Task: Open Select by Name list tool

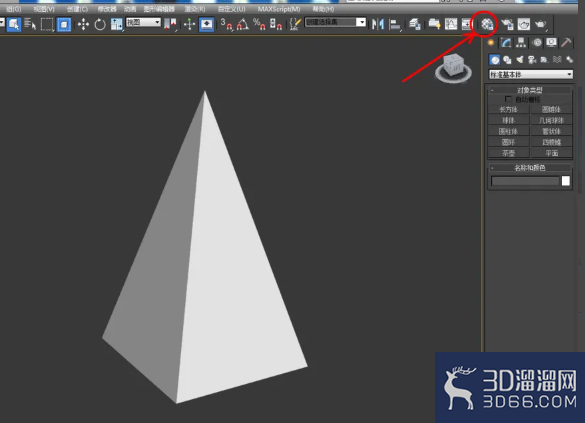Action: tap(30, 24)
